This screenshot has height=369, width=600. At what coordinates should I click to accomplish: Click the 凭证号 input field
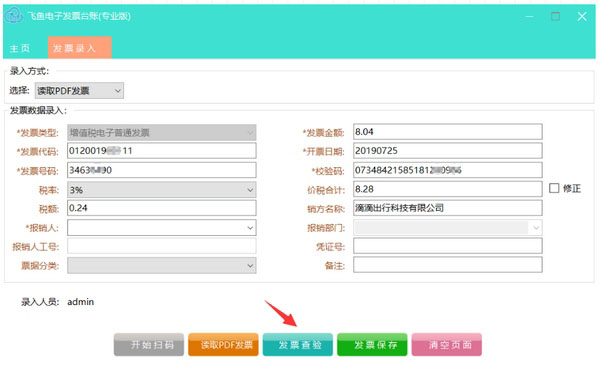(448, 246)
